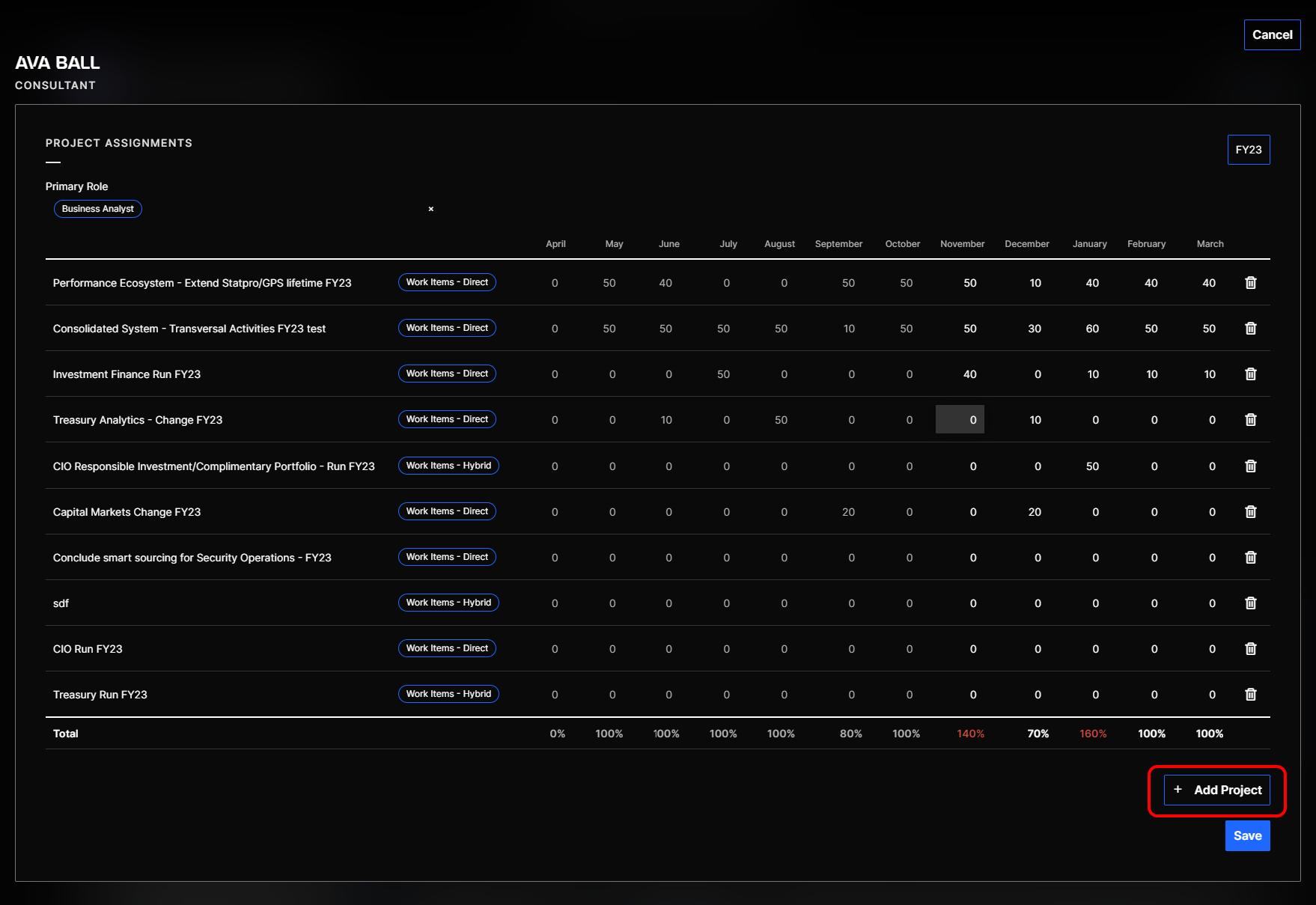Image resolution: width=1316 pixels, height=905 pixels.
Task: Click Work Items - Direct tag for Performance Ecosystem
Action: coord(447,282)
